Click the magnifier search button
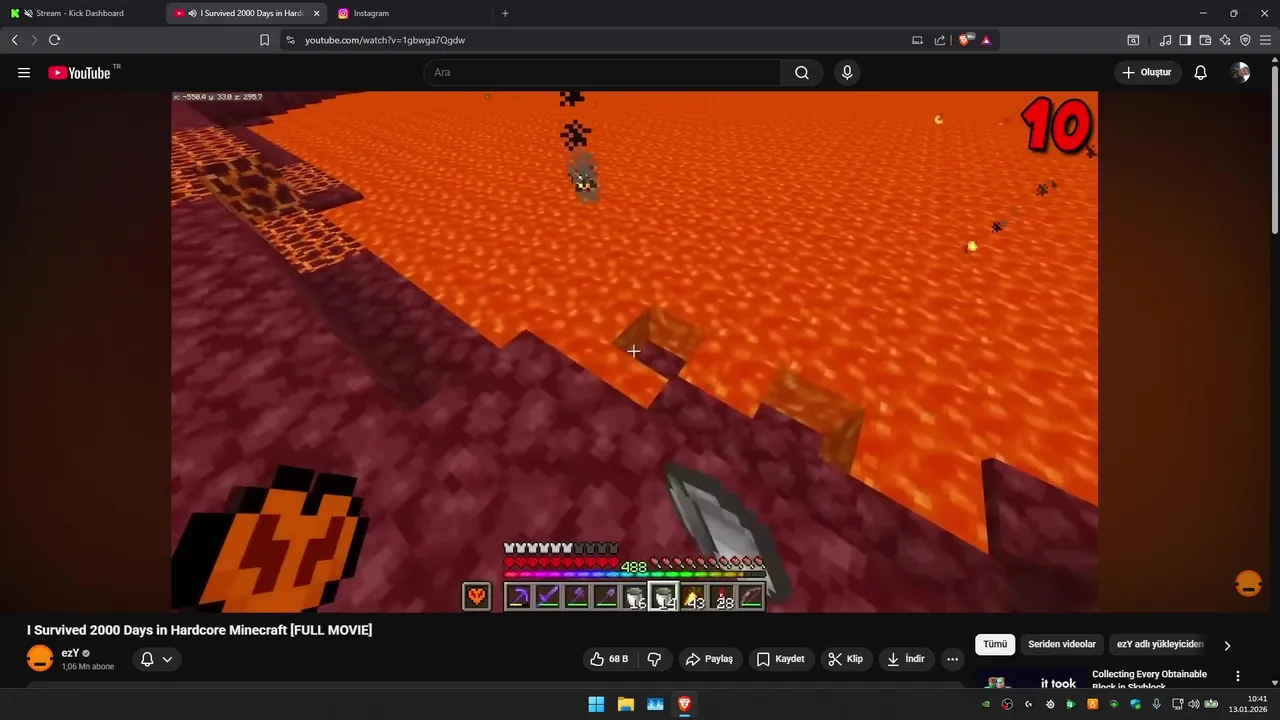This screenshot has height=720, width=1280. (x=802, y=73)
